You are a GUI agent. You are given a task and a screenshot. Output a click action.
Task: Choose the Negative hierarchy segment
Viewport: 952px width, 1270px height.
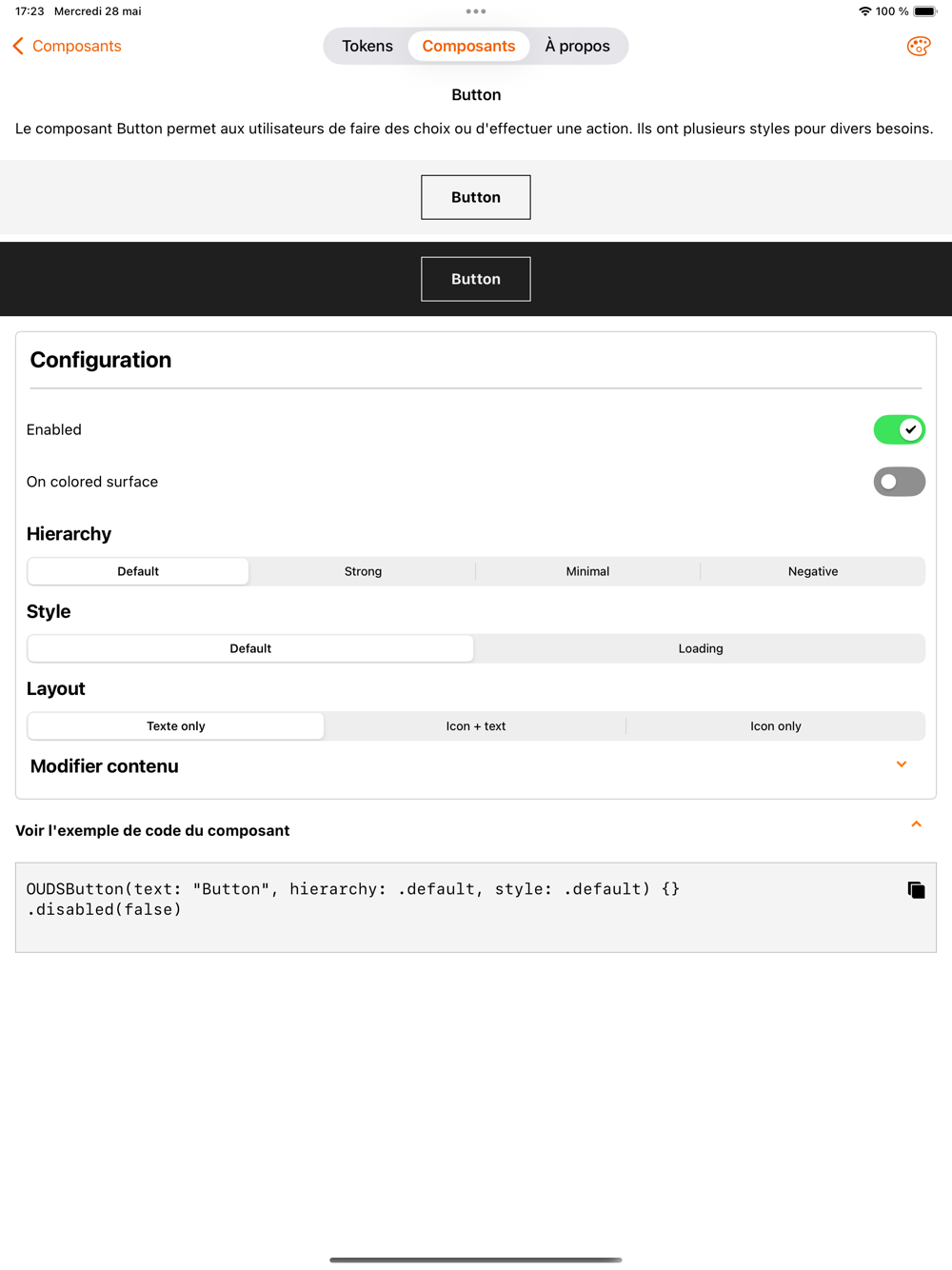coord(813,571)
